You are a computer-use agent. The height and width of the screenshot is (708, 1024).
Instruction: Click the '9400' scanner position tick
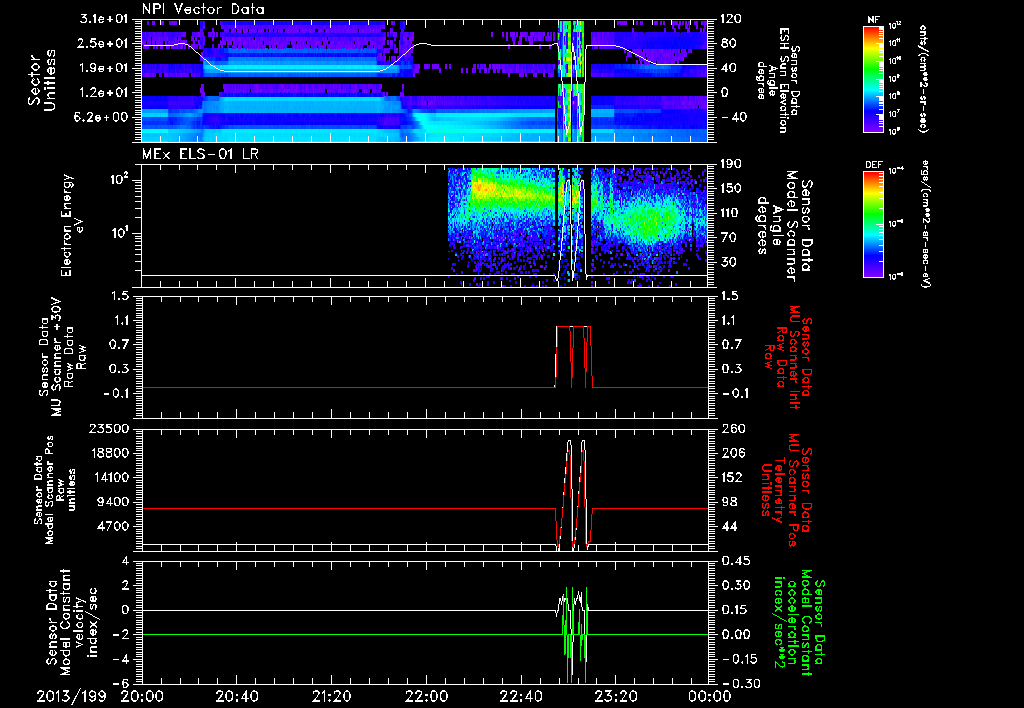112,502
